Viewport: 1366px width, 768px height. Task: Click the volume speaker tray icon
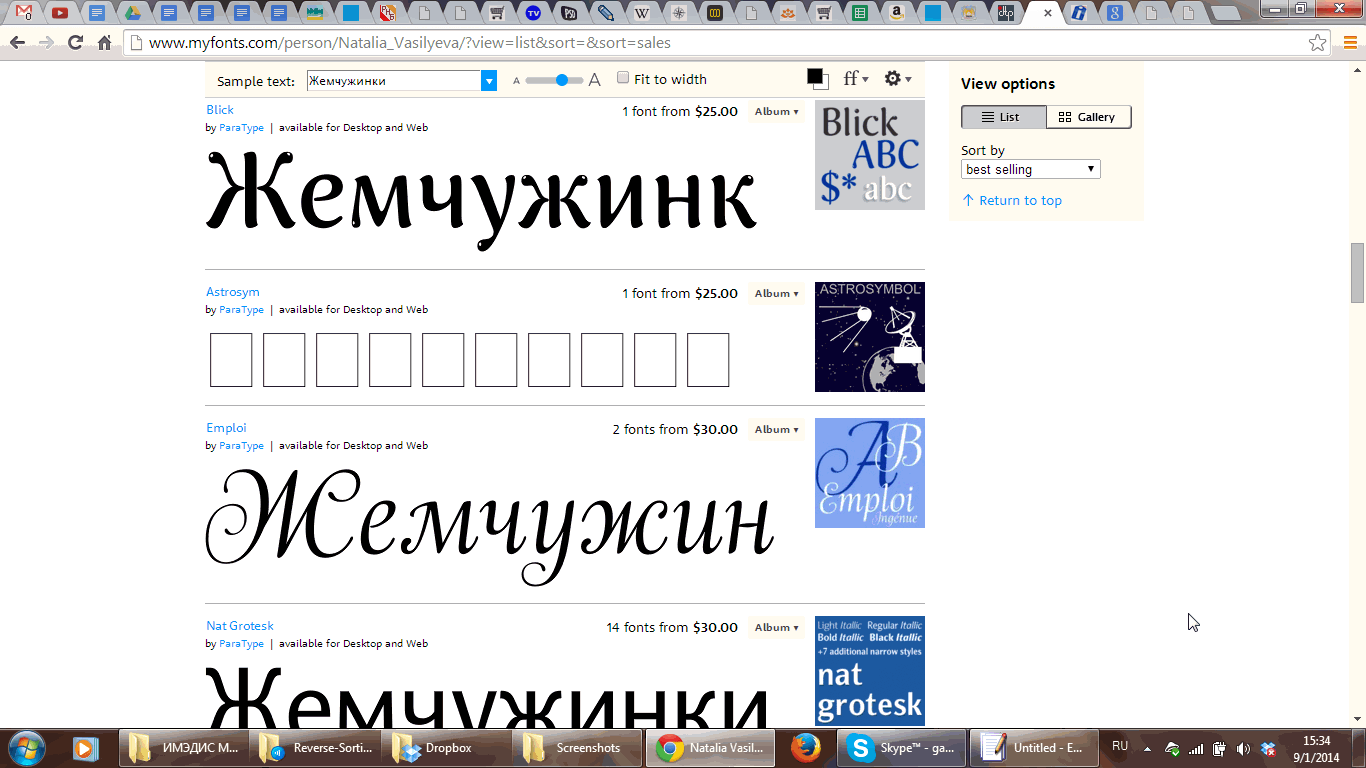[x=1243, y=748]
